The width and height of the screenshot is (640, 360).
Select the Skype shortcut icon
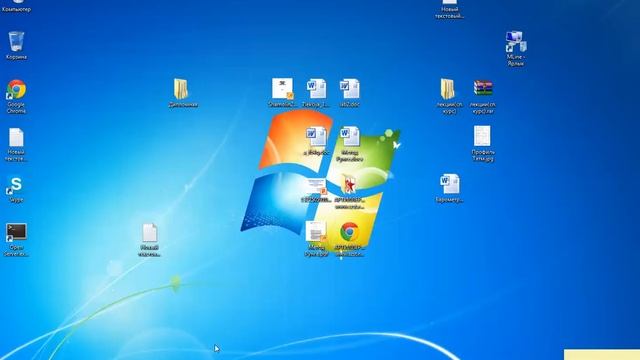16,185
